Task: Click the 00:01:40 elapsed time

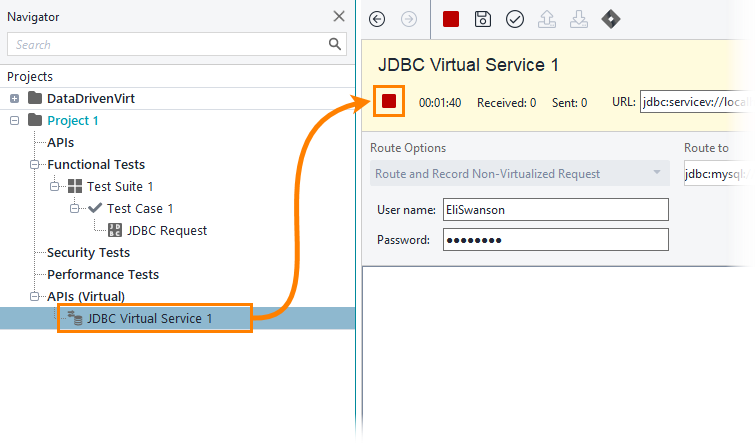Action: click(x=440, y=103)
